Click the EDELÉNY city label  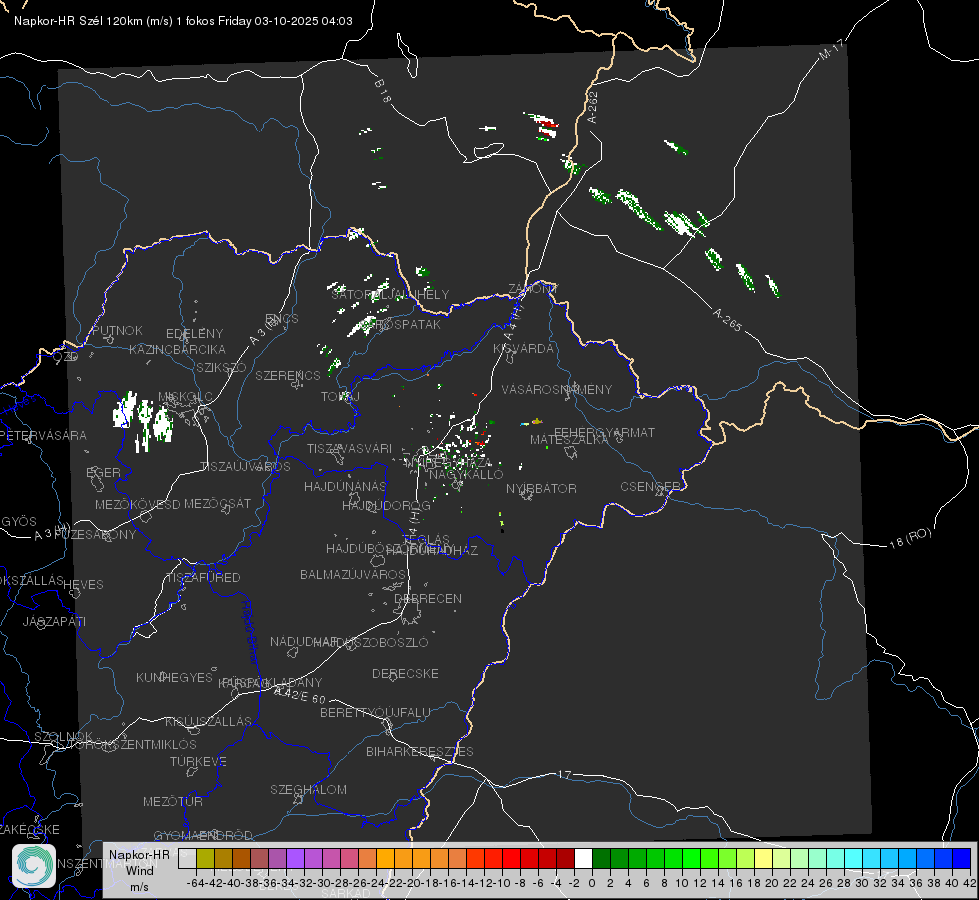(x=194, y=334)
